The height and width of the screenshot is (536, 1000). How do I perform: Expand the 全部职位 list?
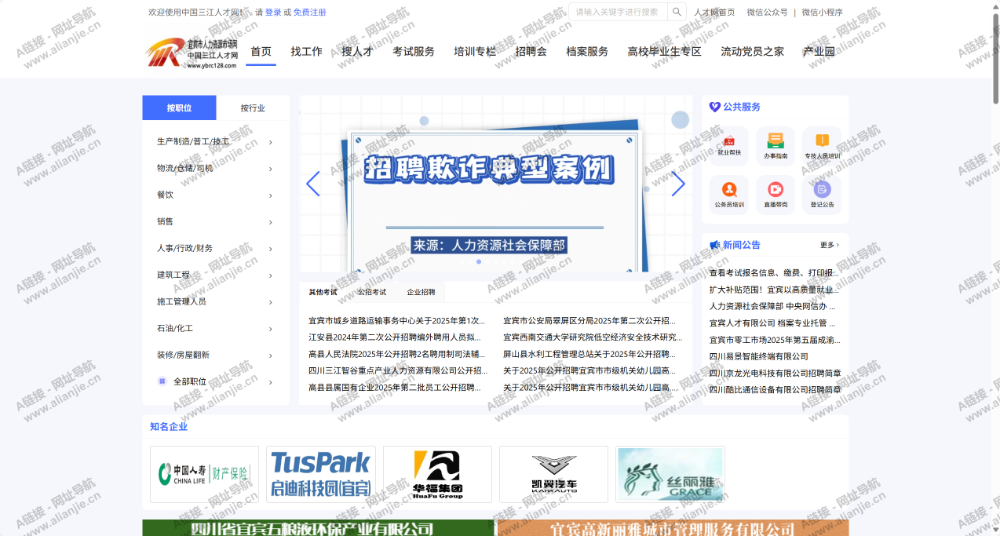coord(215,381)
